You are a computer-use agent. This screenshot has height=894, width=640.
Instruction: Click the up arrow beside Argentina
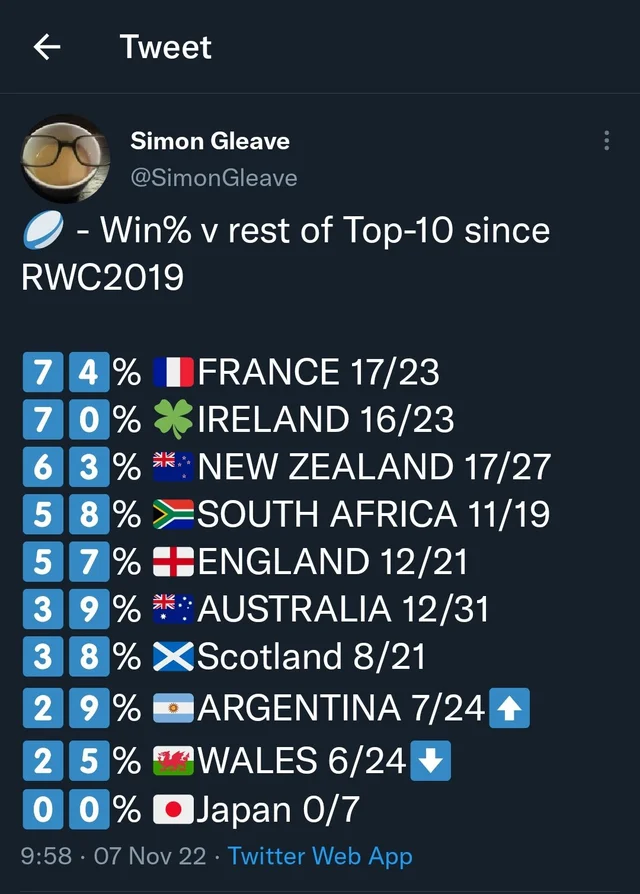coord(511,709)
